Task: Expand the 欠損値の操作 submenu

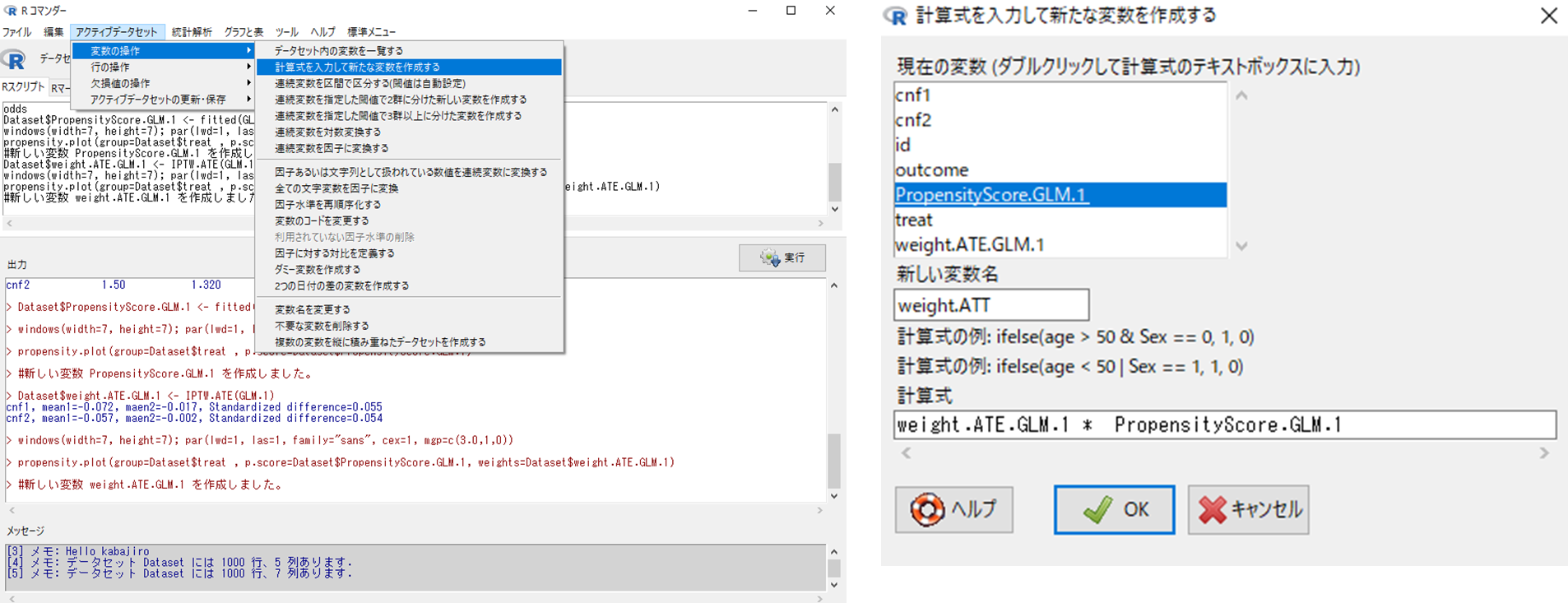Action: tap(163, 83)
